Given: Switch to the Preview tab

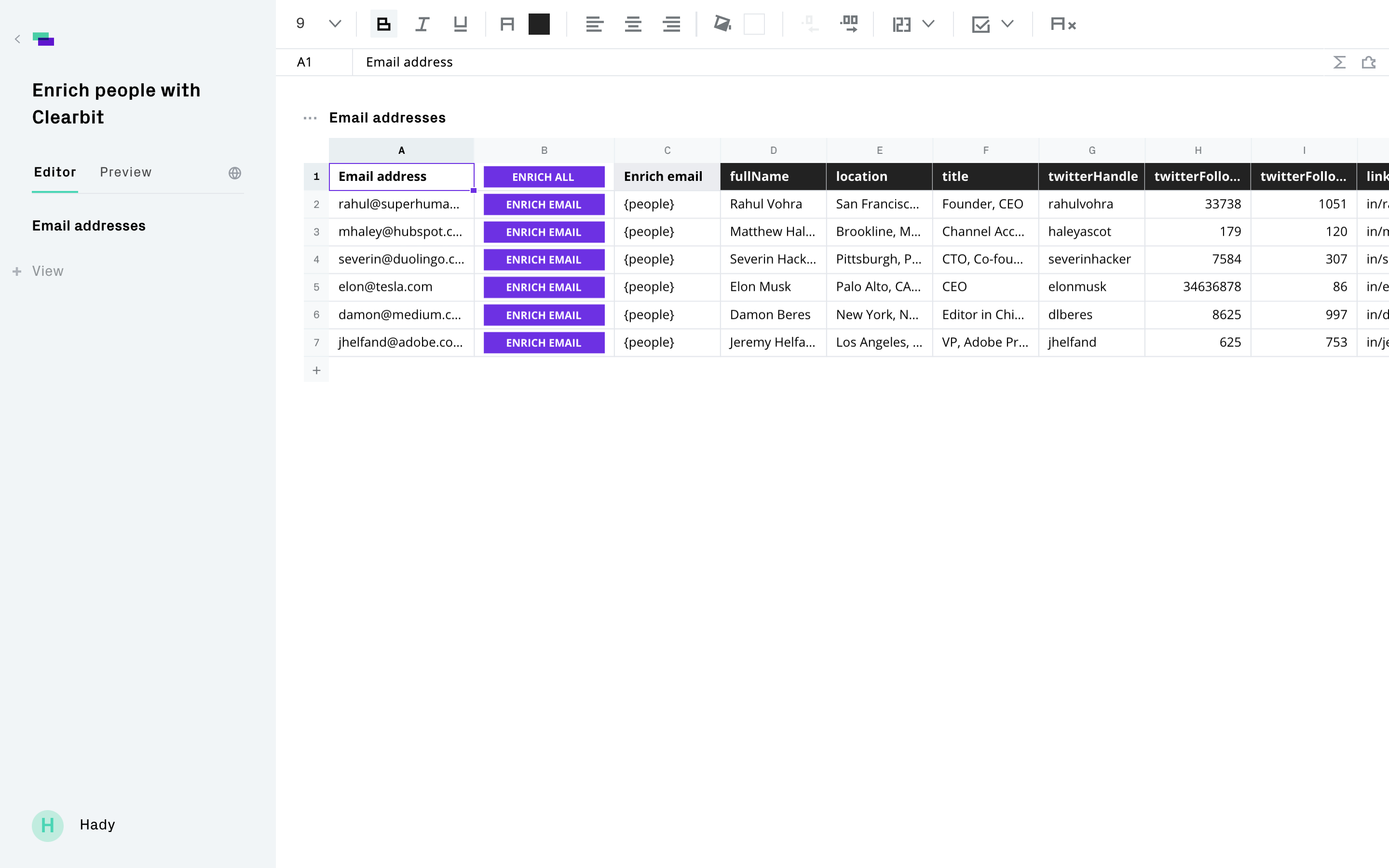Looking at the screenshot, I should (126, 172).
